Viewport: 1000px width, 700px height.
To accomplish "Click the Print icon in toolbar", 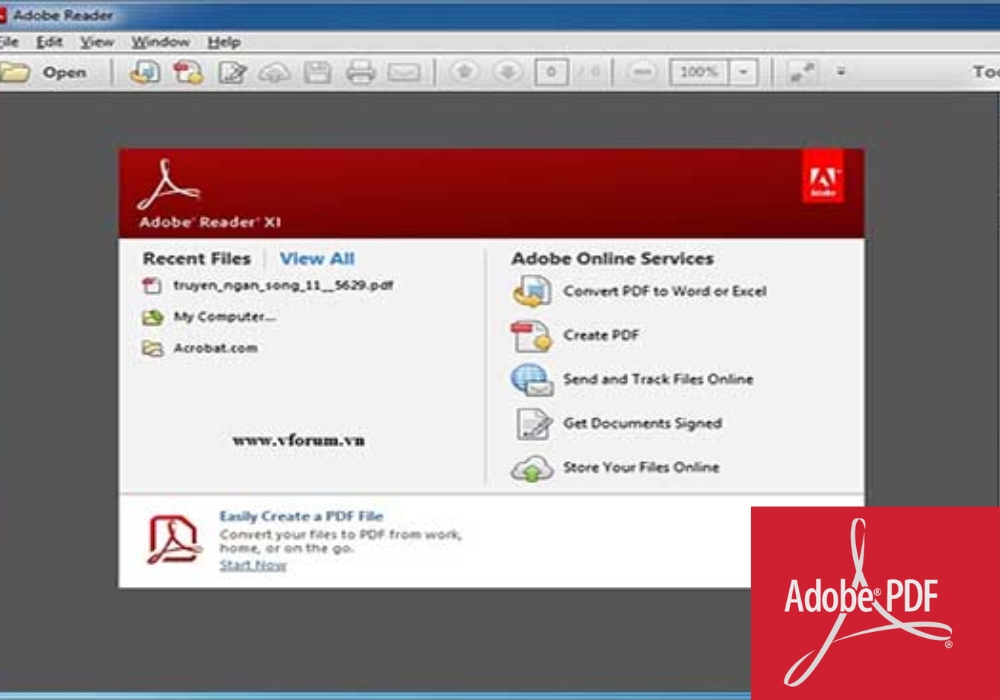I will pos(360,73).
